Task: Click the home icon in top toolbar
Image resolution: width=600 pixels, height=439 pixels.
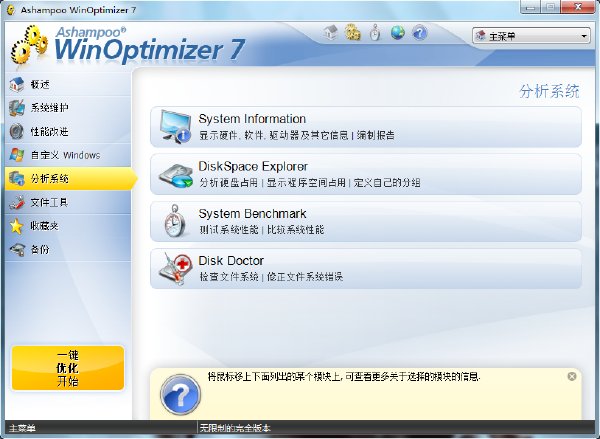Action: point(330,33)
